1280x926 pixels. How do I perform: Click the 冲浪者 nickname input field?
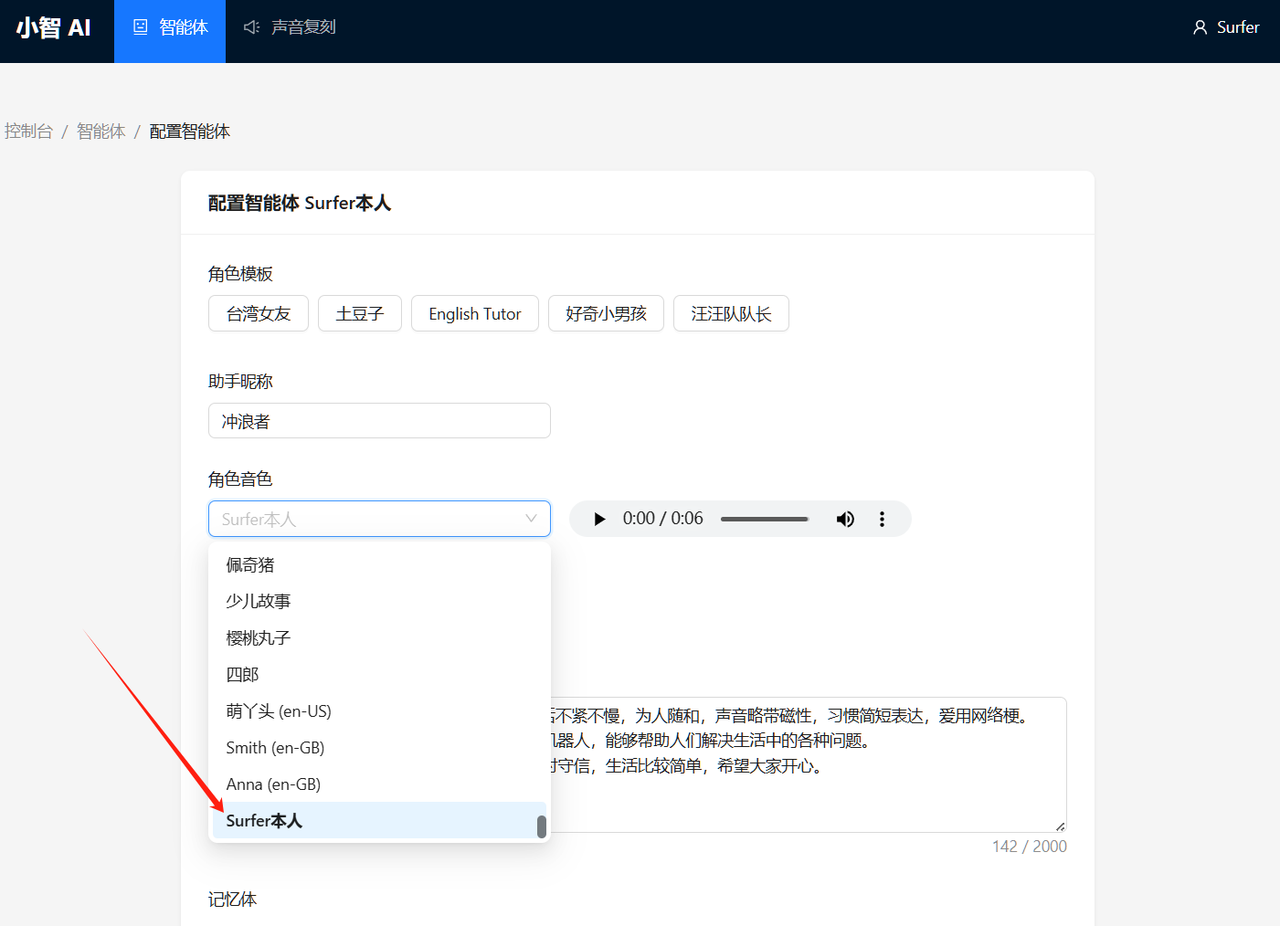(379, 420)
